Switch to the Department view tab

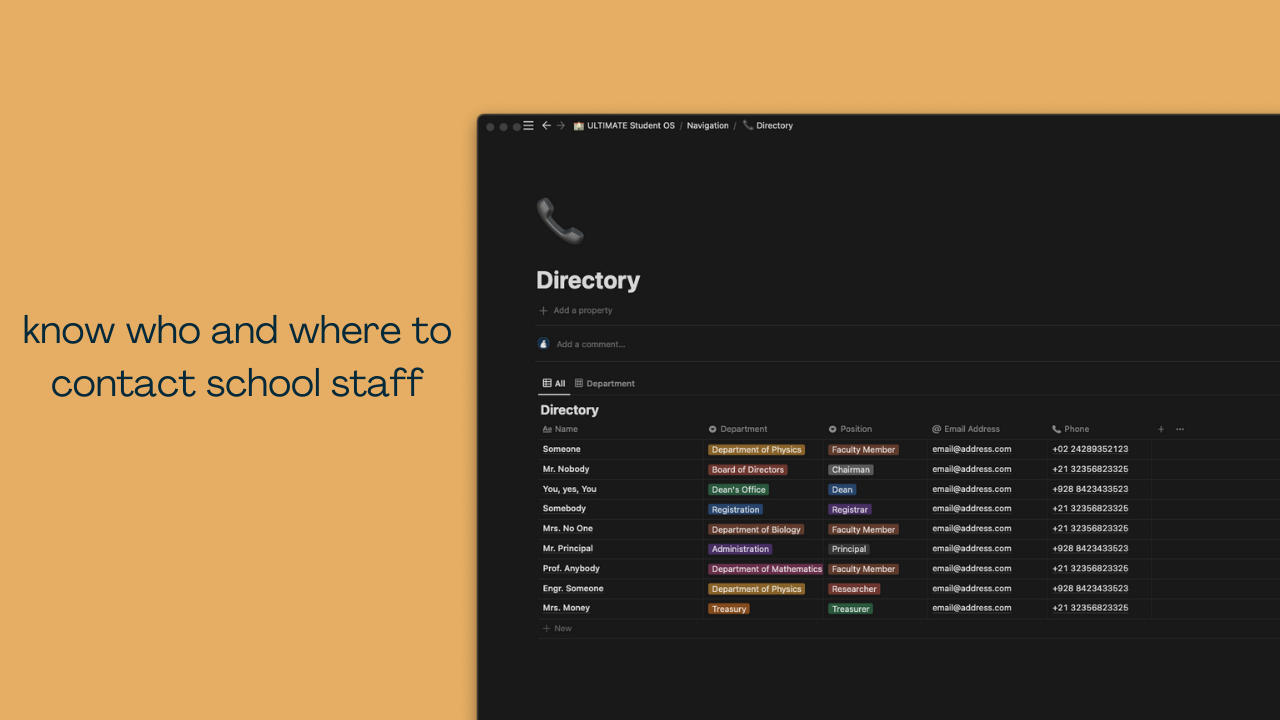(x=605, y=383)
